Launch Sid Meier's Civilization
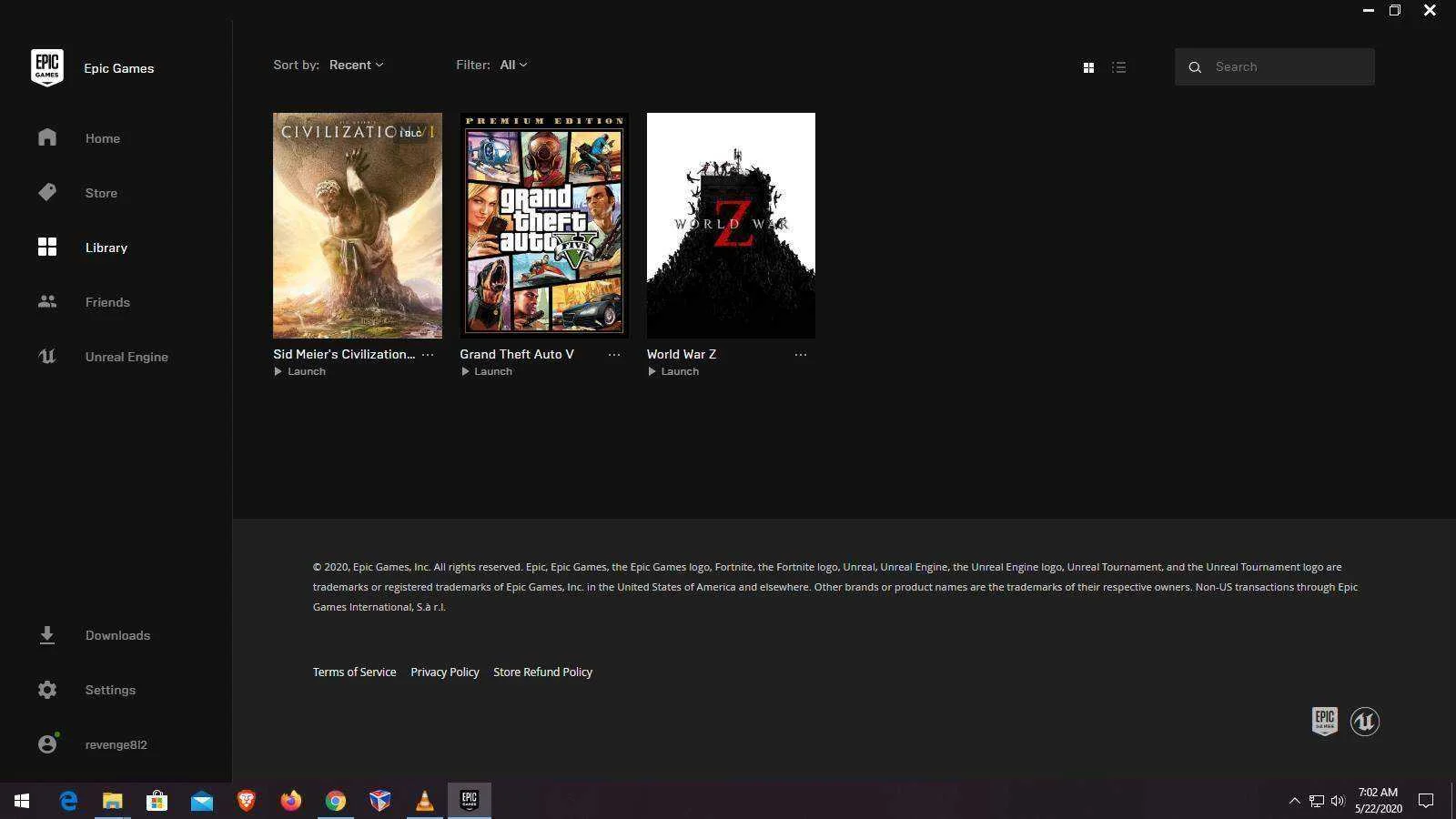1456x819 pixels. pos(300,371)
